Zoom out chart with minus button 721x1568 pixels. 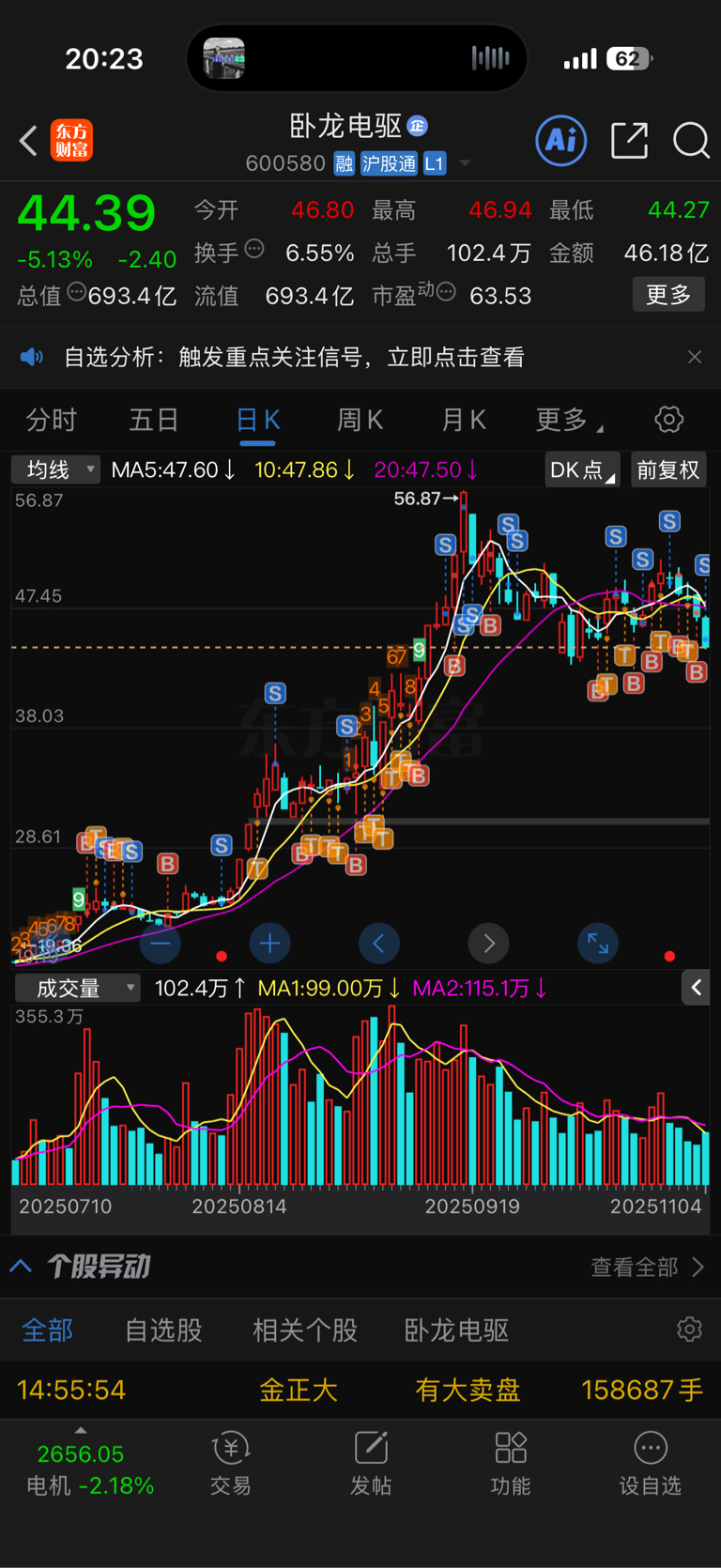point(161,943)
